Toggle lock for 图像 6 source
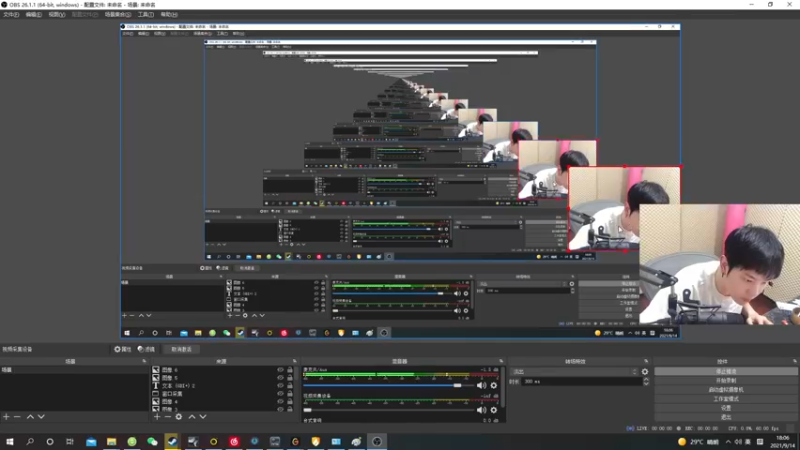The width and height of the screenshot is (800, 450). coord(290,370)
